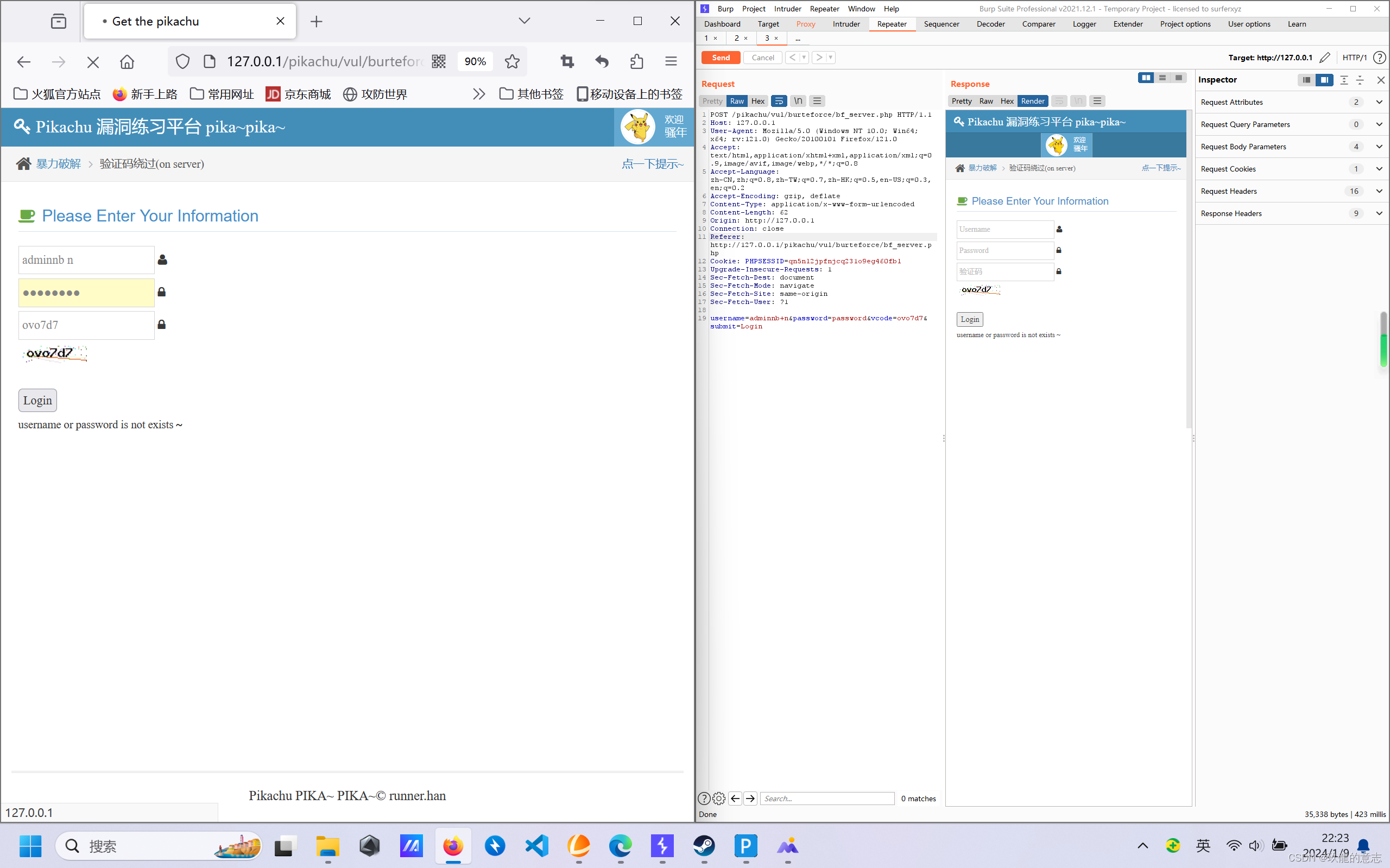Go to previous request in history
The height and width of the screenshot is (868, 1390).
pyautogui.click(x=792, y=58)
